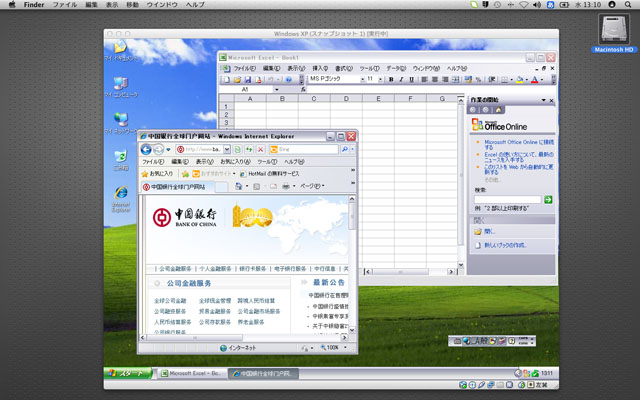
Task: Click the Excel Help question mark icon
Action: [x=289, y=80]
